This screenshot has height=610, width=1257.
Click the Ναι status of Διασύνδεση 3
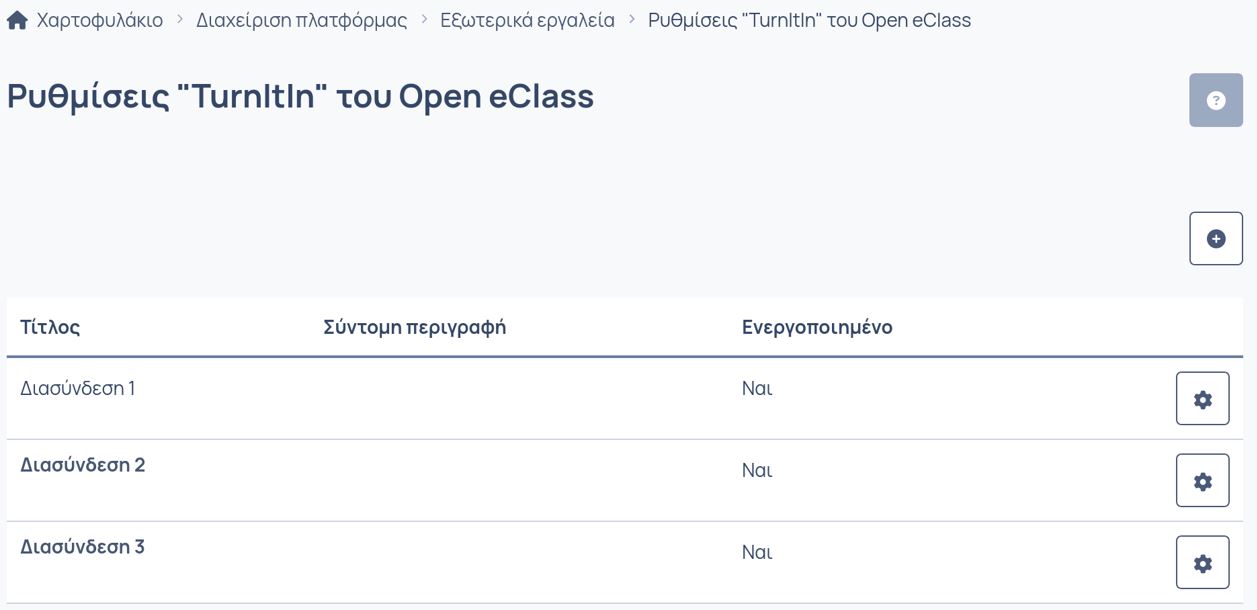(x=757, y=552)
